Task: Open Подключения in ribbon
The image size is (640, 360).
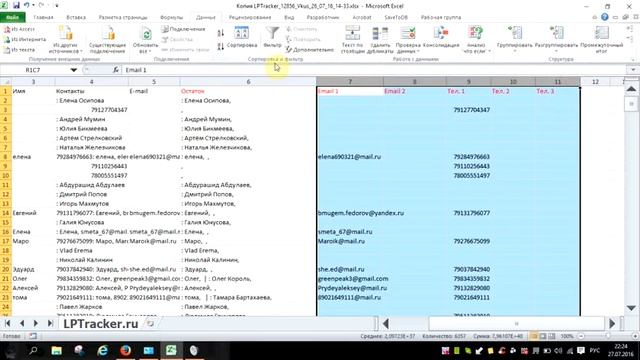Action: pos(183,29)
